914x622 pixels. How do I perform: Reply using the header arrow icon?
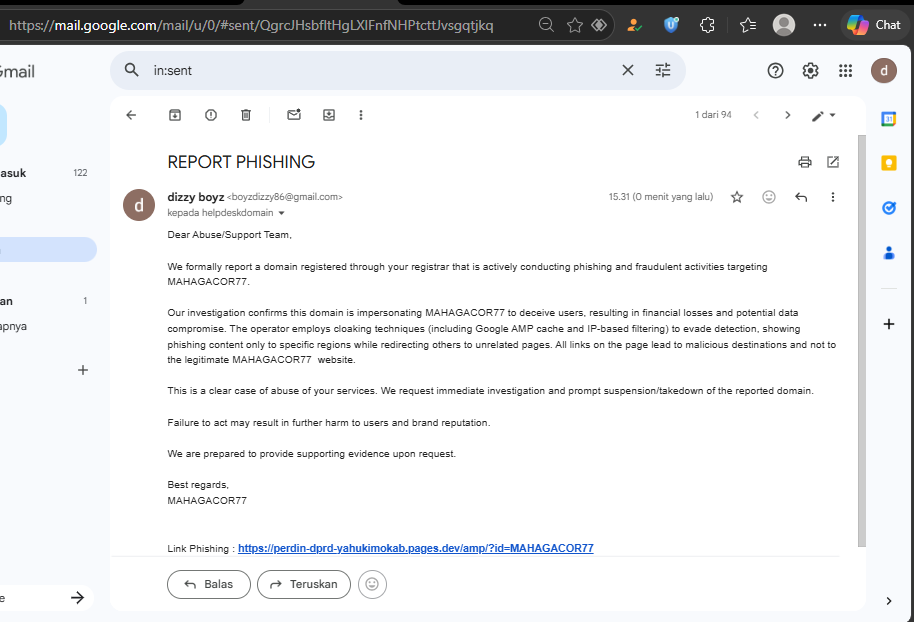(x=801, y=197)
